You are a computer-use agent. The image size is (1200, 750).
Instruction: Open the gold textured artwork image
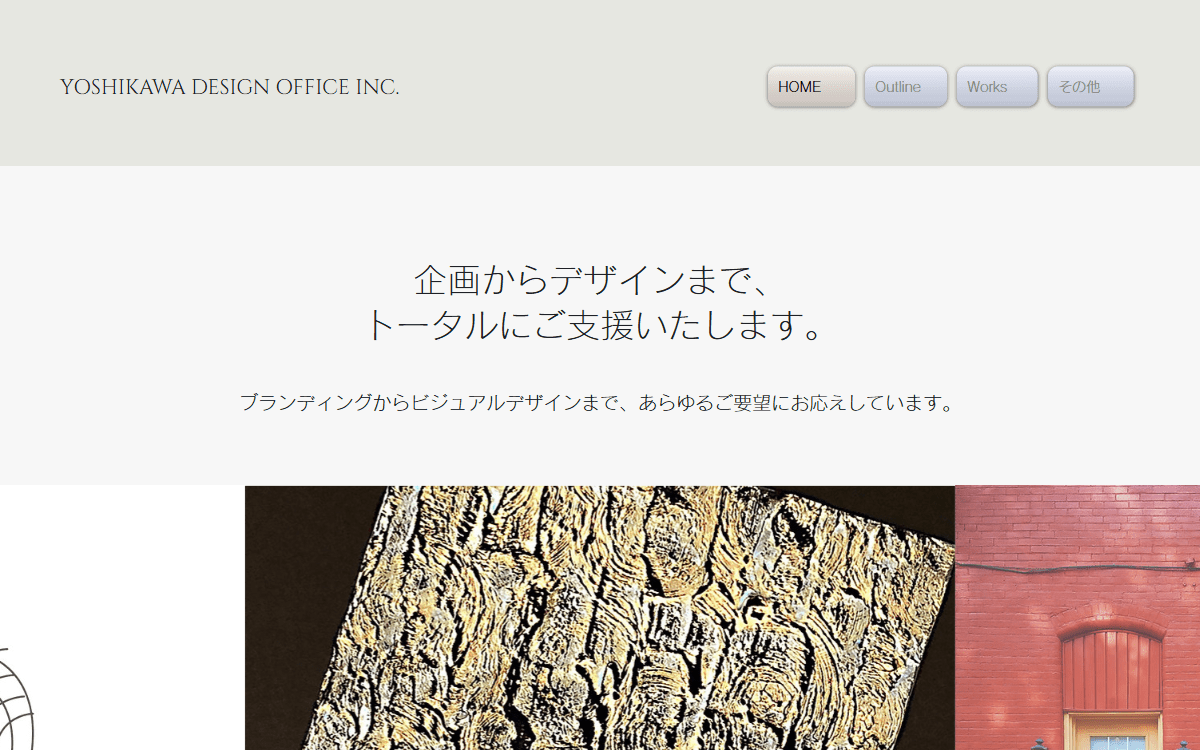point(600,618)
